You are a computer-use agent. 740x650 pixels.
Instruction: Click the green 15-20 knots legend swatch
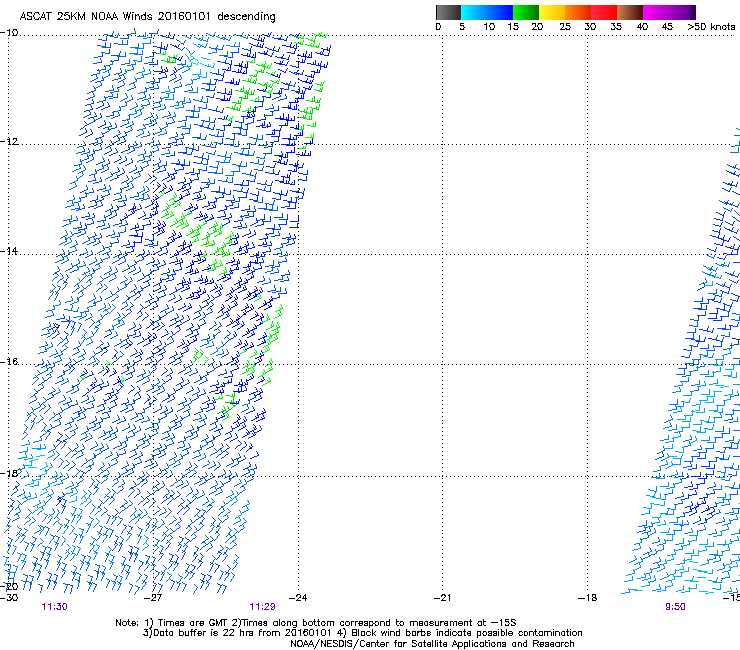pyautogui.click(x=526, y=12)
